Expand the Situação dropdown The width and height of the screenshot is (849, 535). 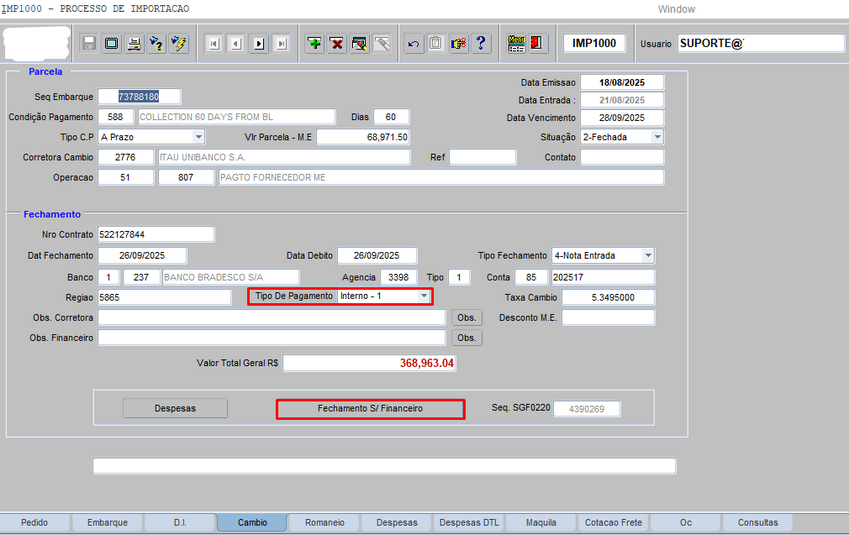click(x=657, y=137)
